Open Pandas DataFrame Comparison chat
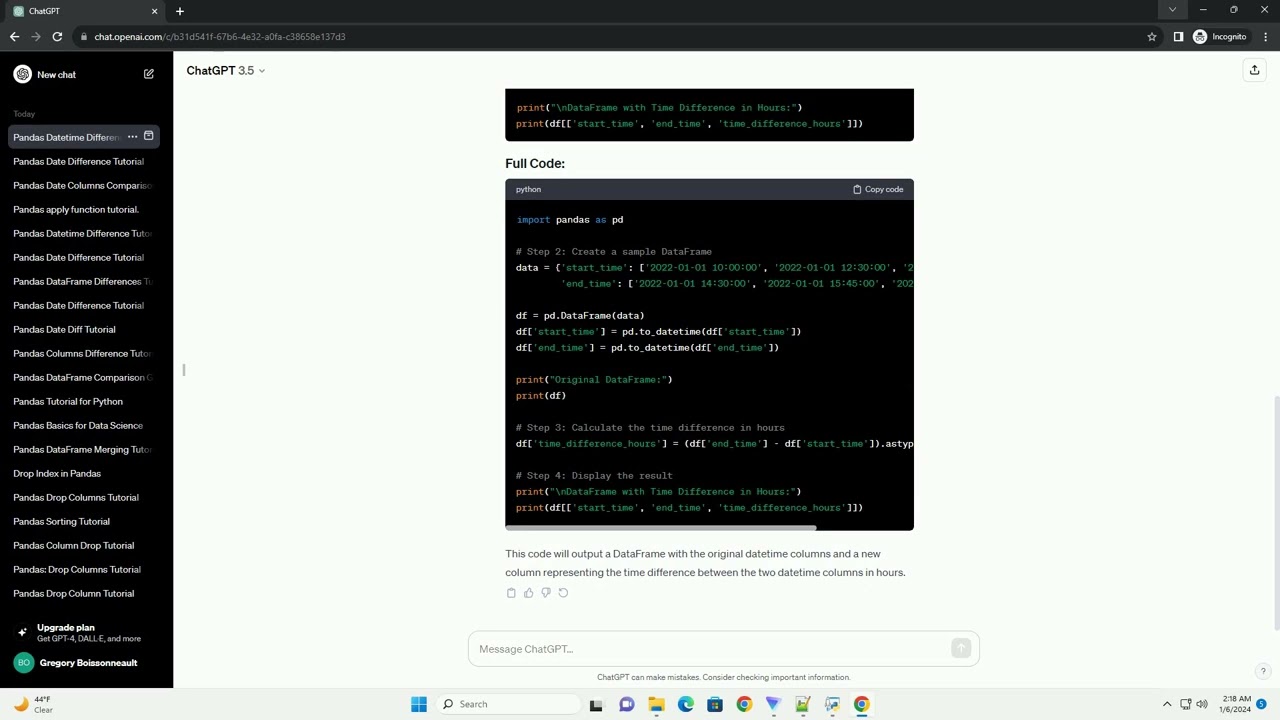Screen dimensions: 1280x720 [x=82, y=378]
